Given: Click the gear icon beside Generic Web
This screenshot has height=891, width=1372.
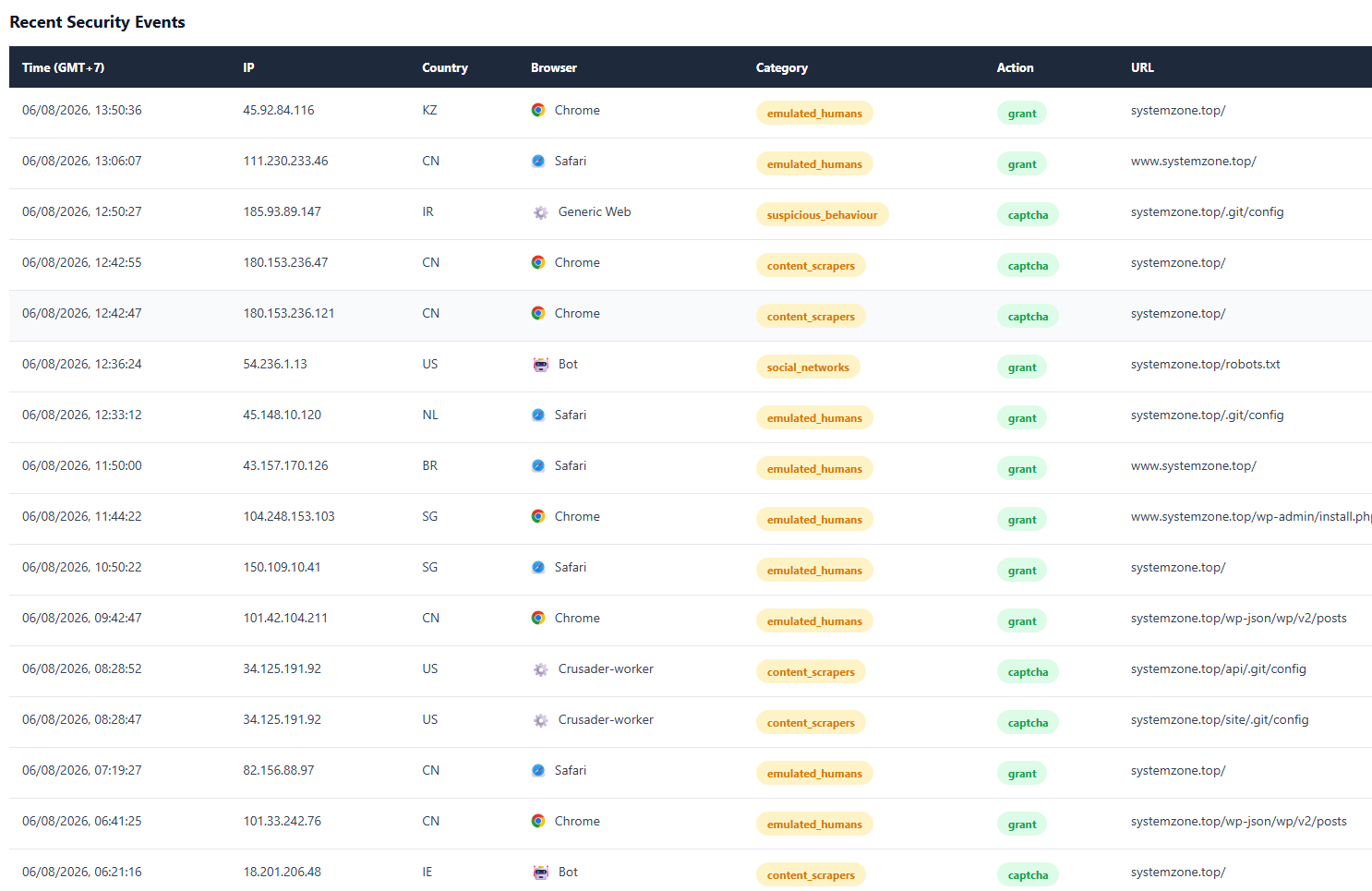Looking at the screenshot, I should coord(541,212).
